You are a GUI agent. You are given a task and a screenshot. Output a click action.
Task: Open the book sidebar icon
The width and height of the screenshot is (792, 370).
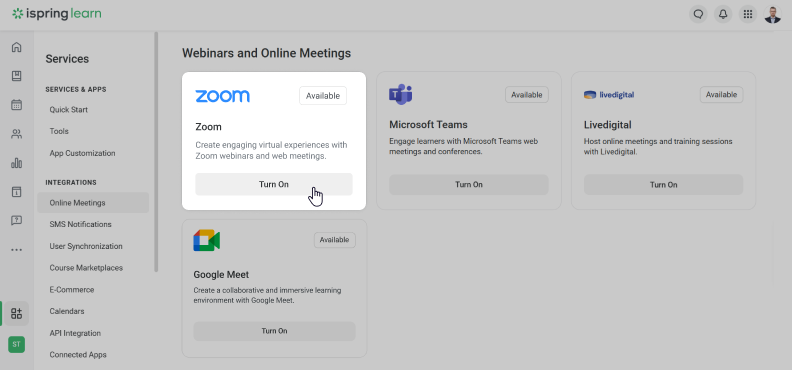17,76
